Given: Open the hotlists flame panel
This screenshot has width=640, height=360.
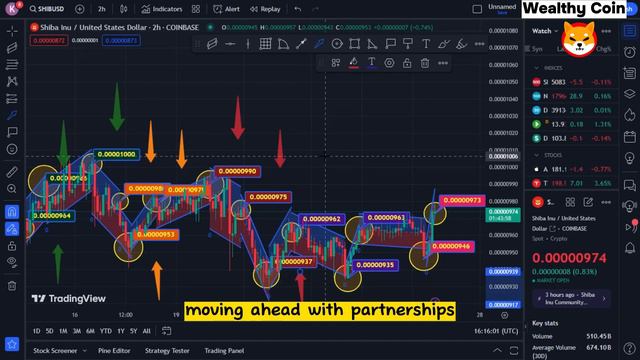Looking at the screenshot, I should (630, 115).
